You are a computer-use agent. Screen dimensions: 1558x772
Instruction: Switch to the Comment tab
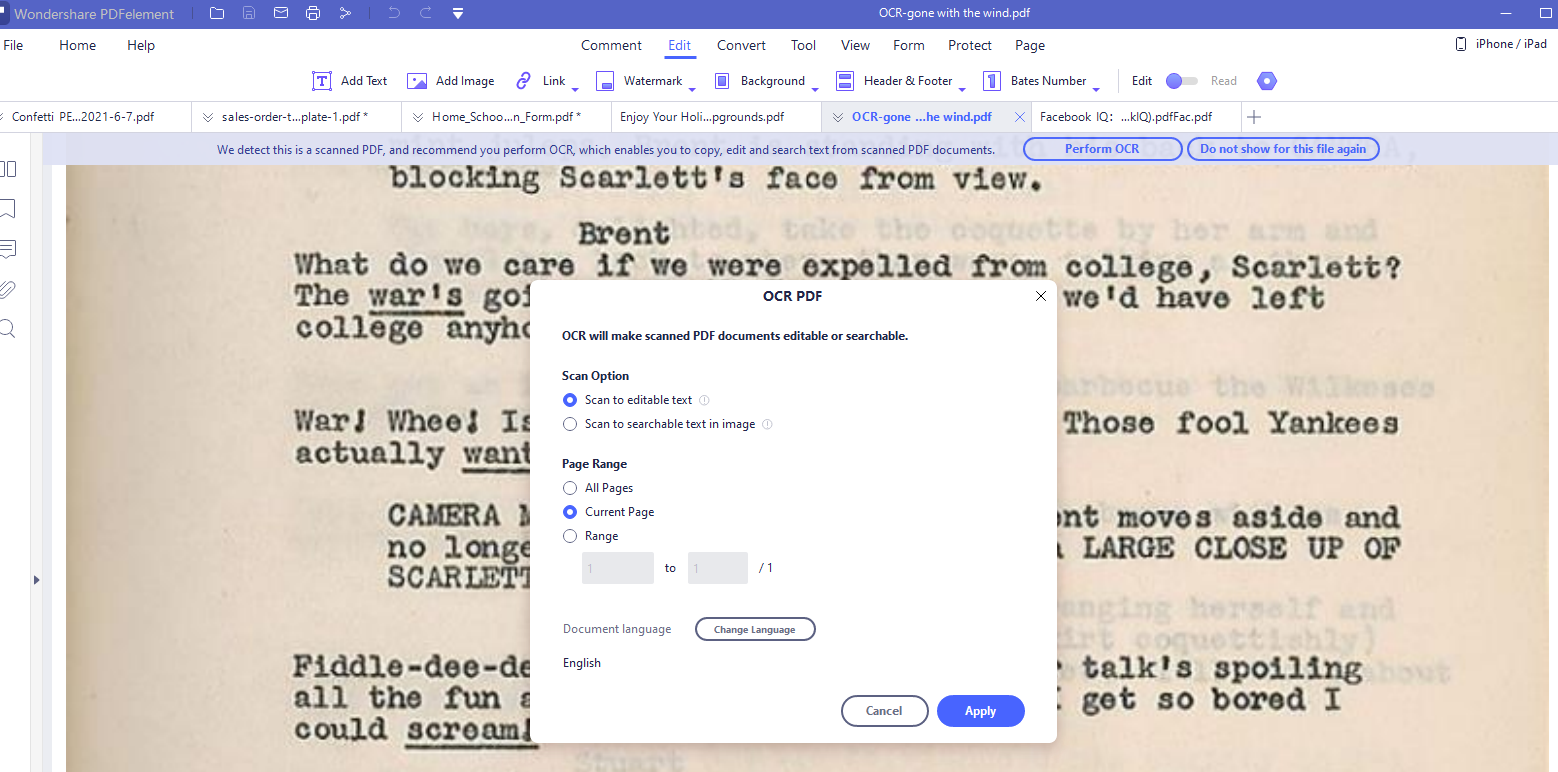click(x=611, y=45)
